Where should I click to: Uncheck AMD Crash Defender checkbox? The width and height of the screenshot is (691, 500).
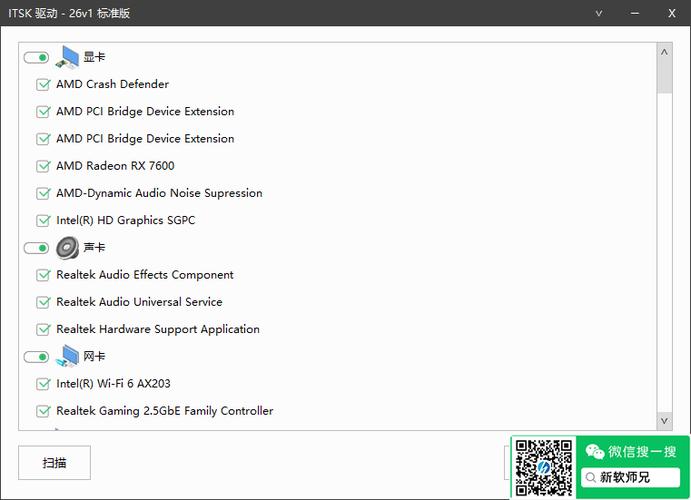[43, 84]
